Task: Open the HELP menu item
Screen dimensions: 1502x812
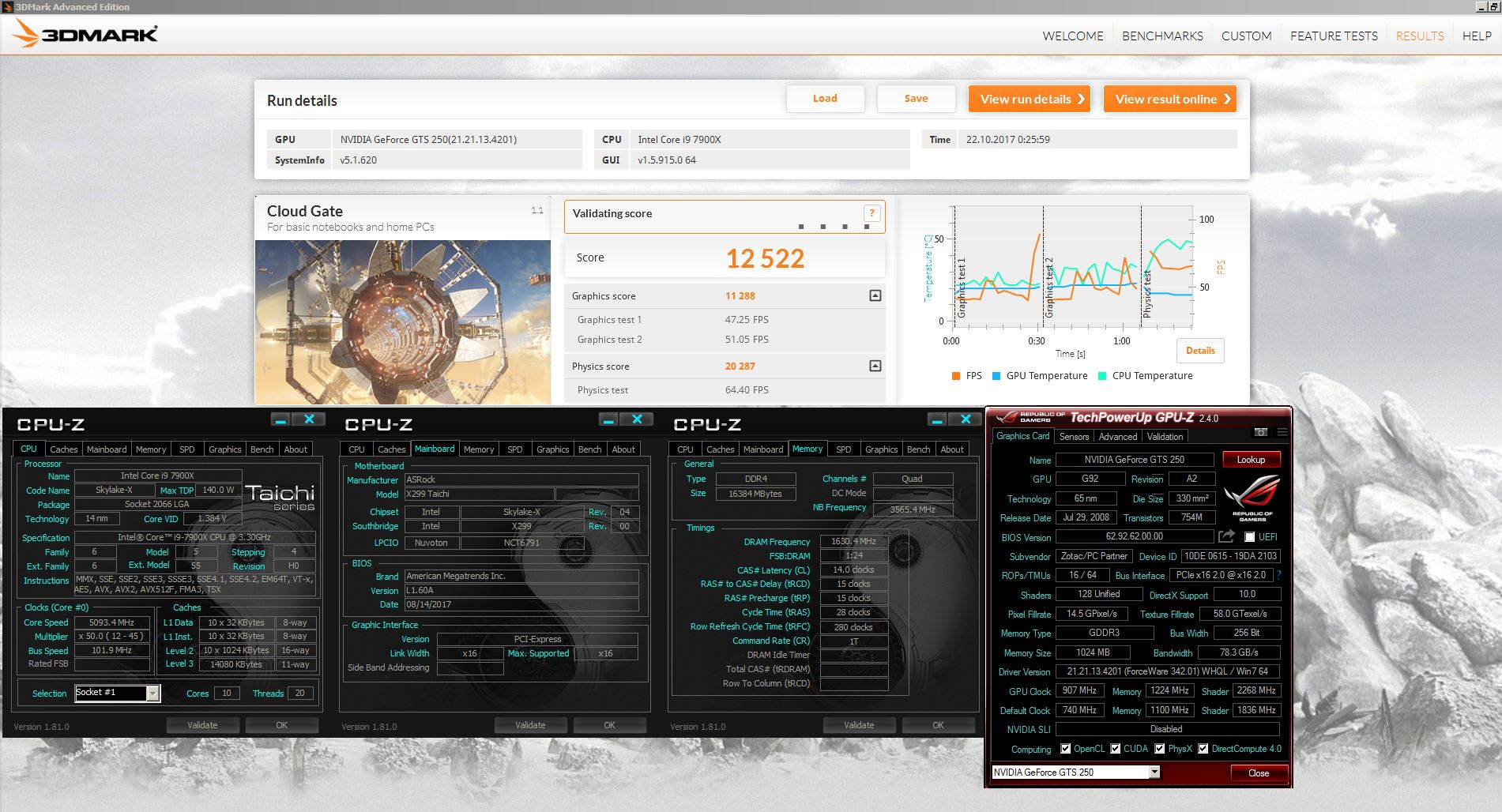Action: point(1477,36)
